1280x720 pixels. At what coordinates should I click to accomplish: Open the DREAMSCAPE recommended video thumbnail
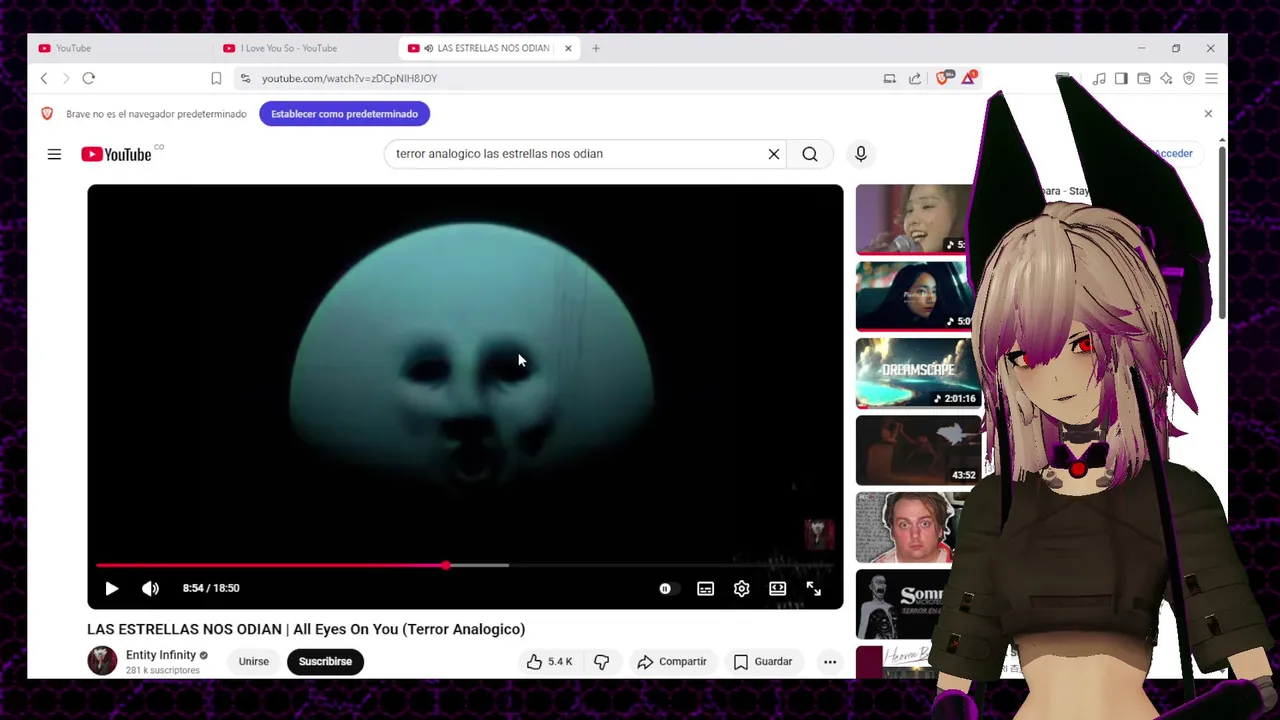[x=917, y=374]
